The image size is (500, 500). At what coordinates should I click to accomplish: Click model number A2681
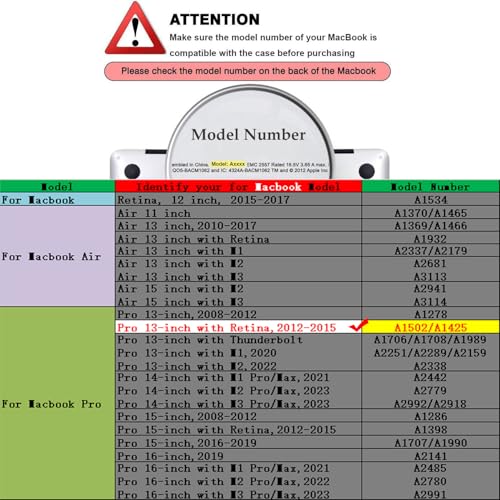(x=430, y=263)
